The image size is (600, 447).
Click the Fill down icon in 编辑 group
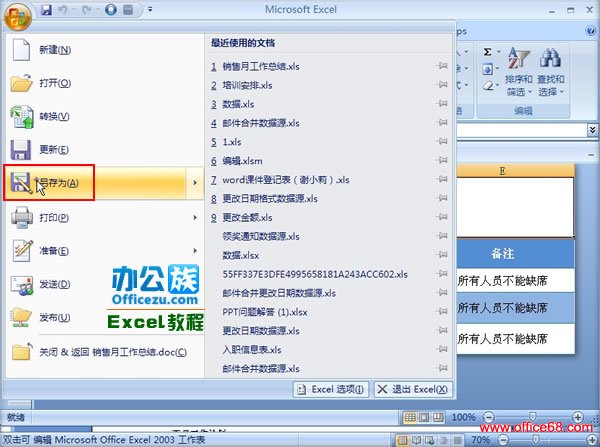tap(488, 69)
